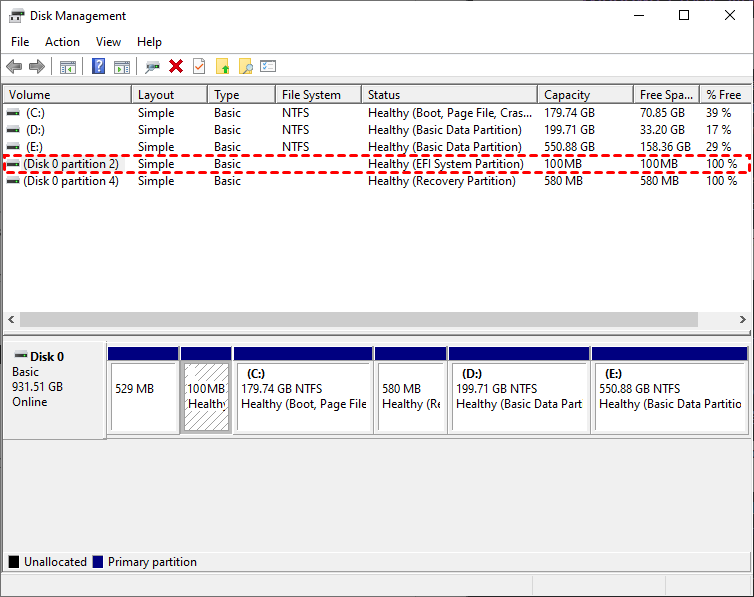754x597 pixels.
Task: Click the Forward arrow toolbar icon
Action: coord(37,66)
